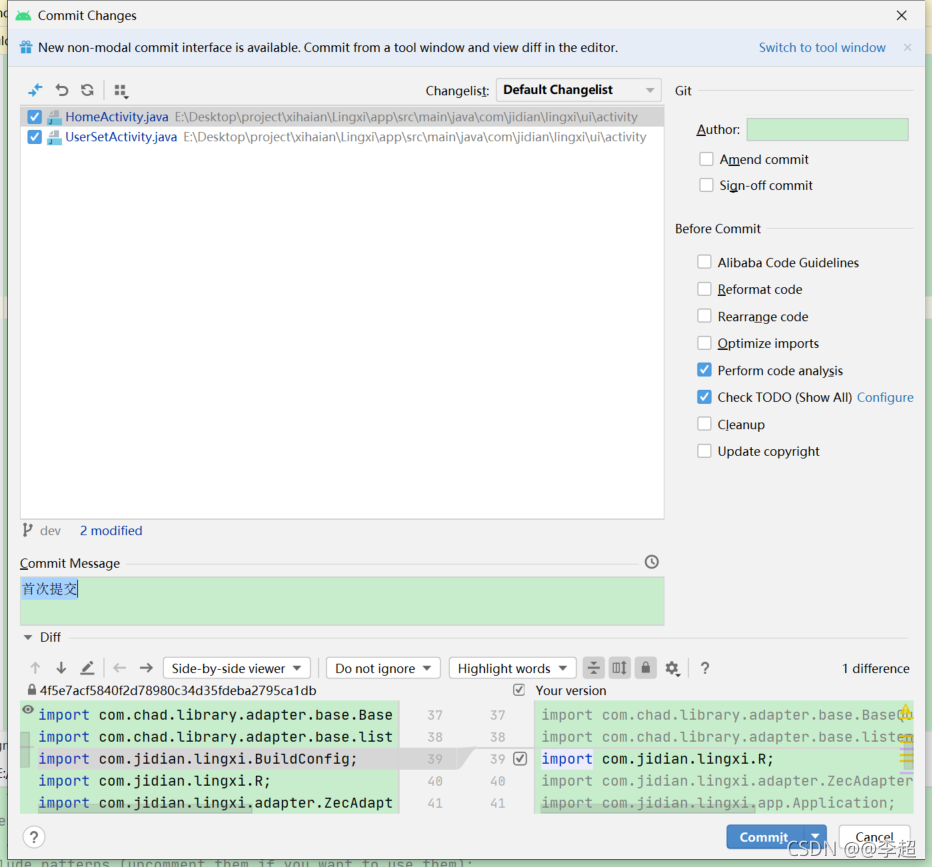Click the 2 modified link

pyautogui.click(x=111, y=531)
